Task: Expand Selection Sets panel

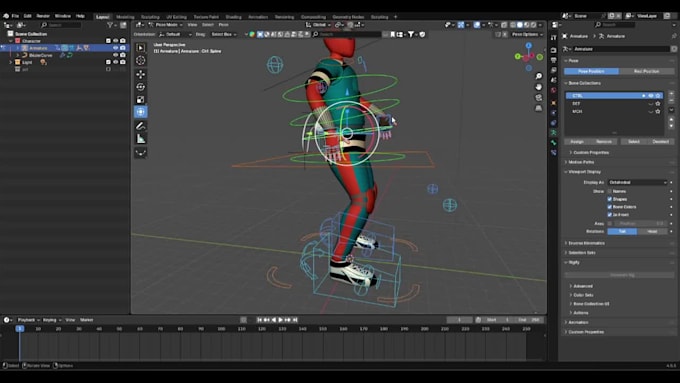Action: click(x=581, y=253)
